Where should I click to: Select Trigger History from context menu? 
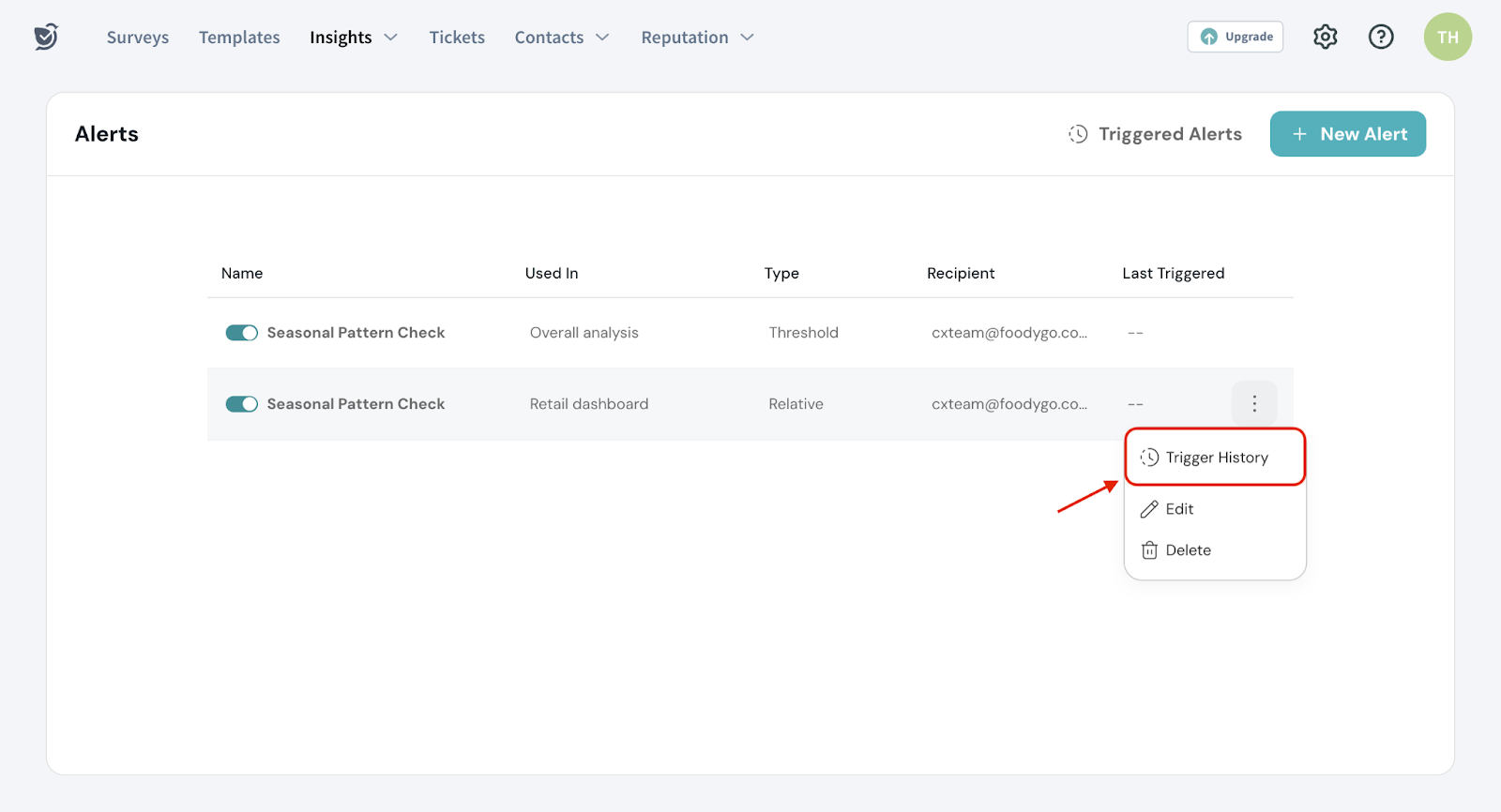(1216, 458)
